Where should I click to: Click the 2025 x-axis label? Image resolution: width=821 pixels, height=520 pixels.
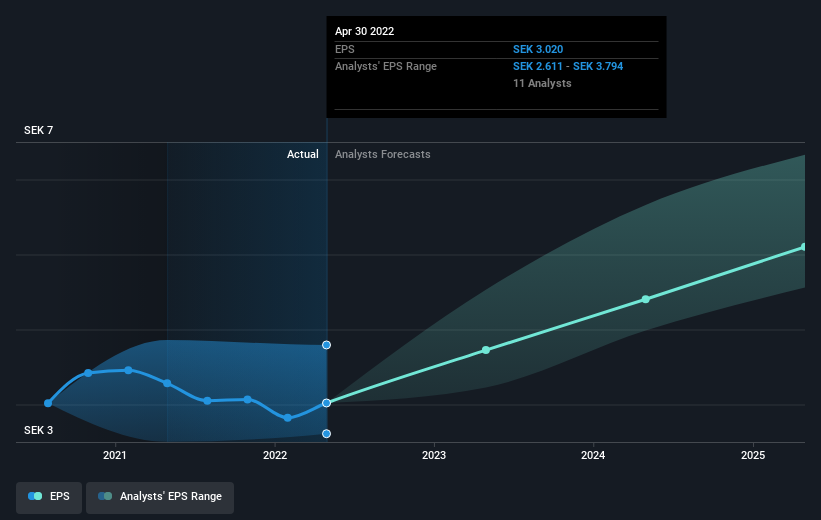tap(753, 455)
